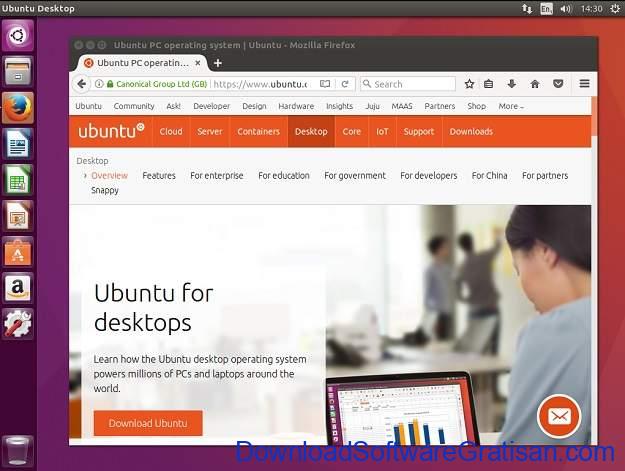Expand the More dropdown in top navigation

tap(511, 106)
